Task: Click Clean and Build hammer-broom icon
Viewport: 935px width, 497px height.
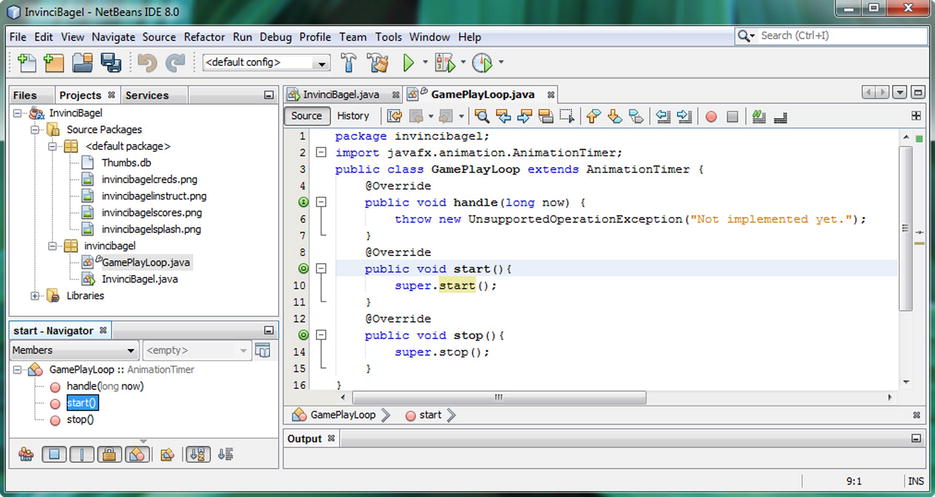Action: [377, 62]
